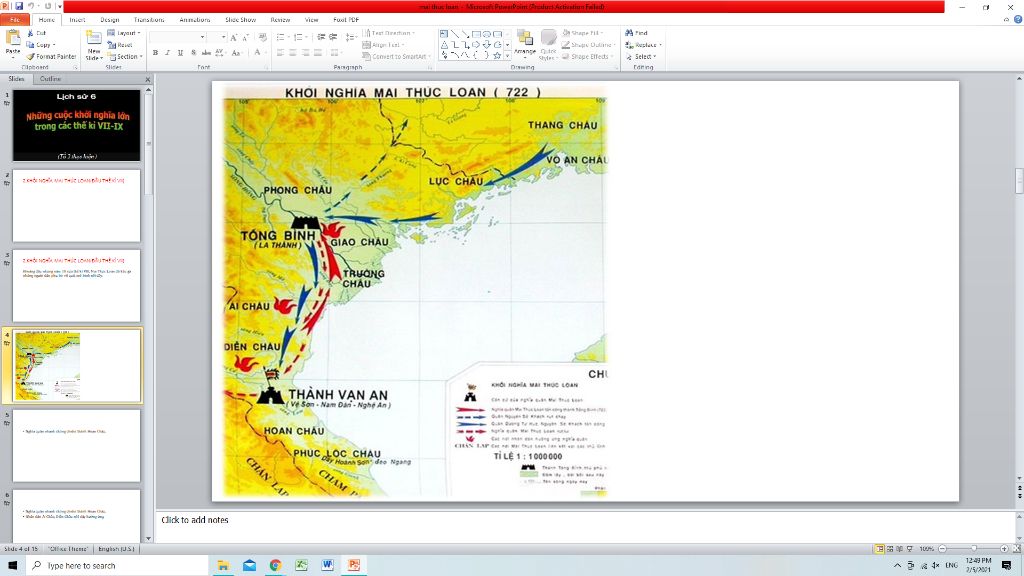
Task: Insert a New Slide via icon
Action: pyautogui.click(x=94, y=38)
